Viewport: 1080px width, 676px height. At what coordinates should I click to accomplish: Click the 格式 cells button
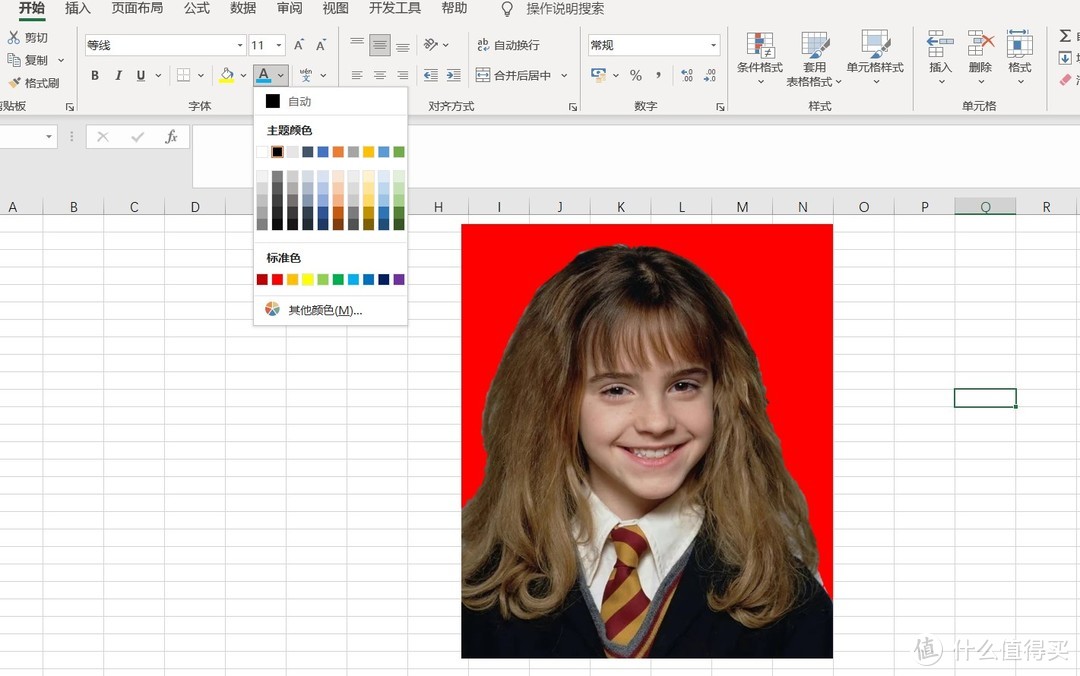pos(1019,57)
